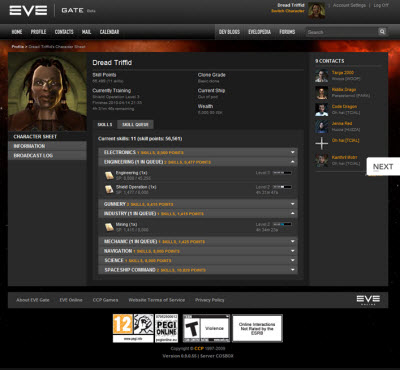The height and width of the screenshot is (370, 400).
Task: Open the Targa 2000 contact name link
Action: (343, 73)
